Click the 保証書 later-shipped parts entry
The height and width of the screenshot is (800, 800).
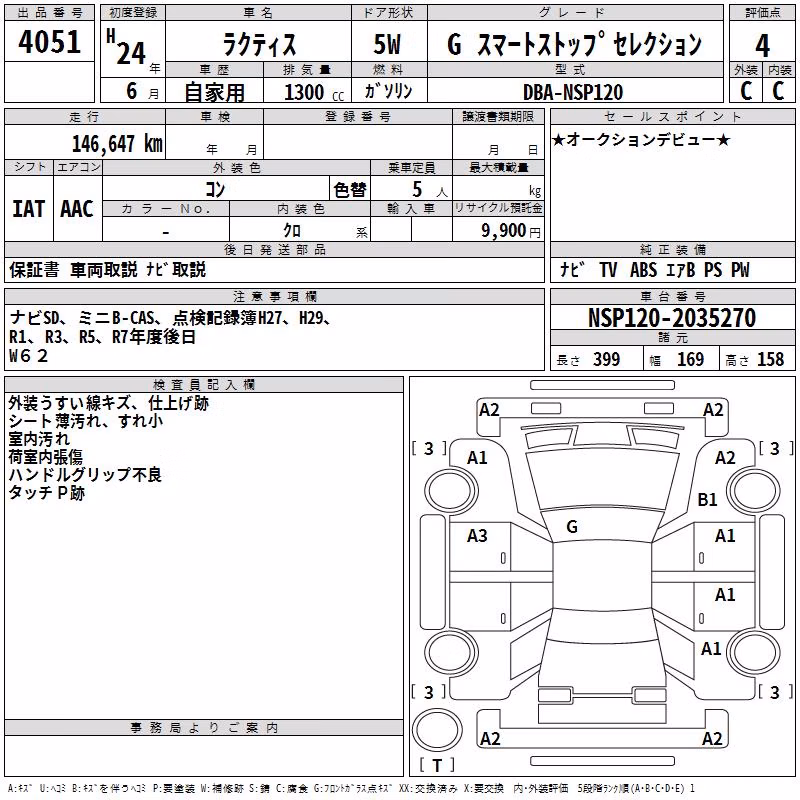[34, 269]
